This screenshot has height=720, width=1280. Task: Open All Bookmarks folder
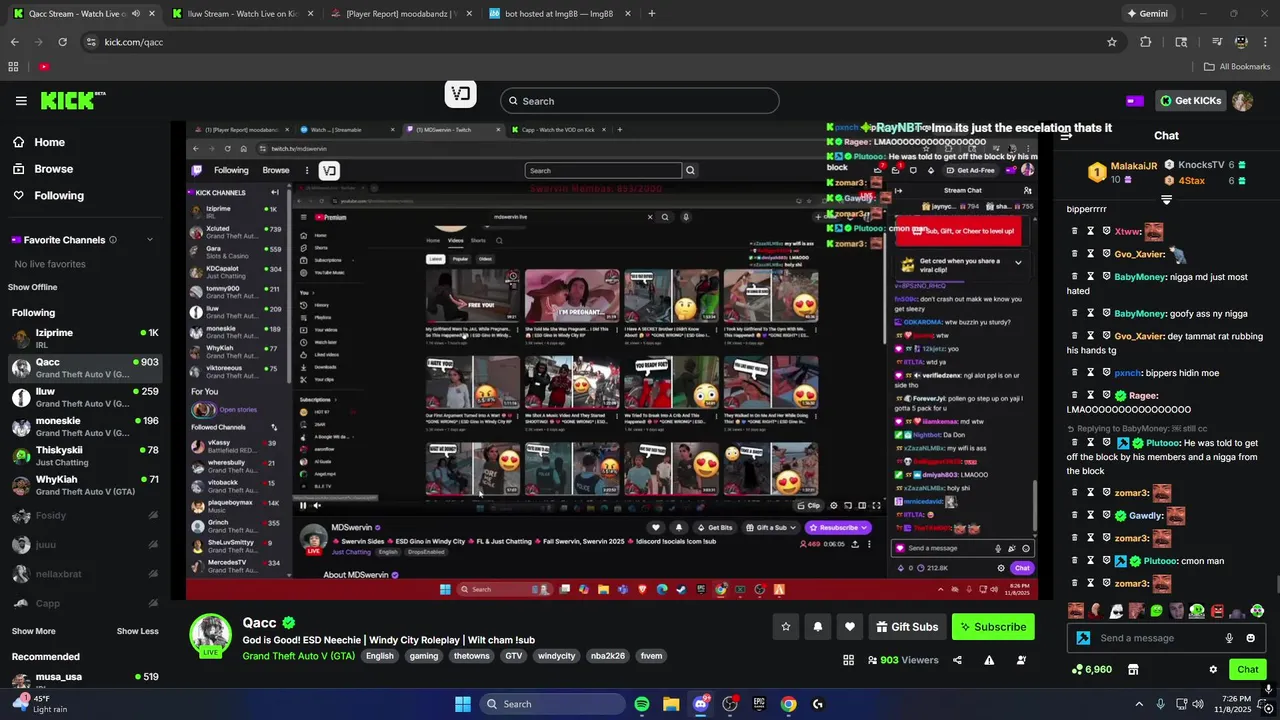point(1237,67)
